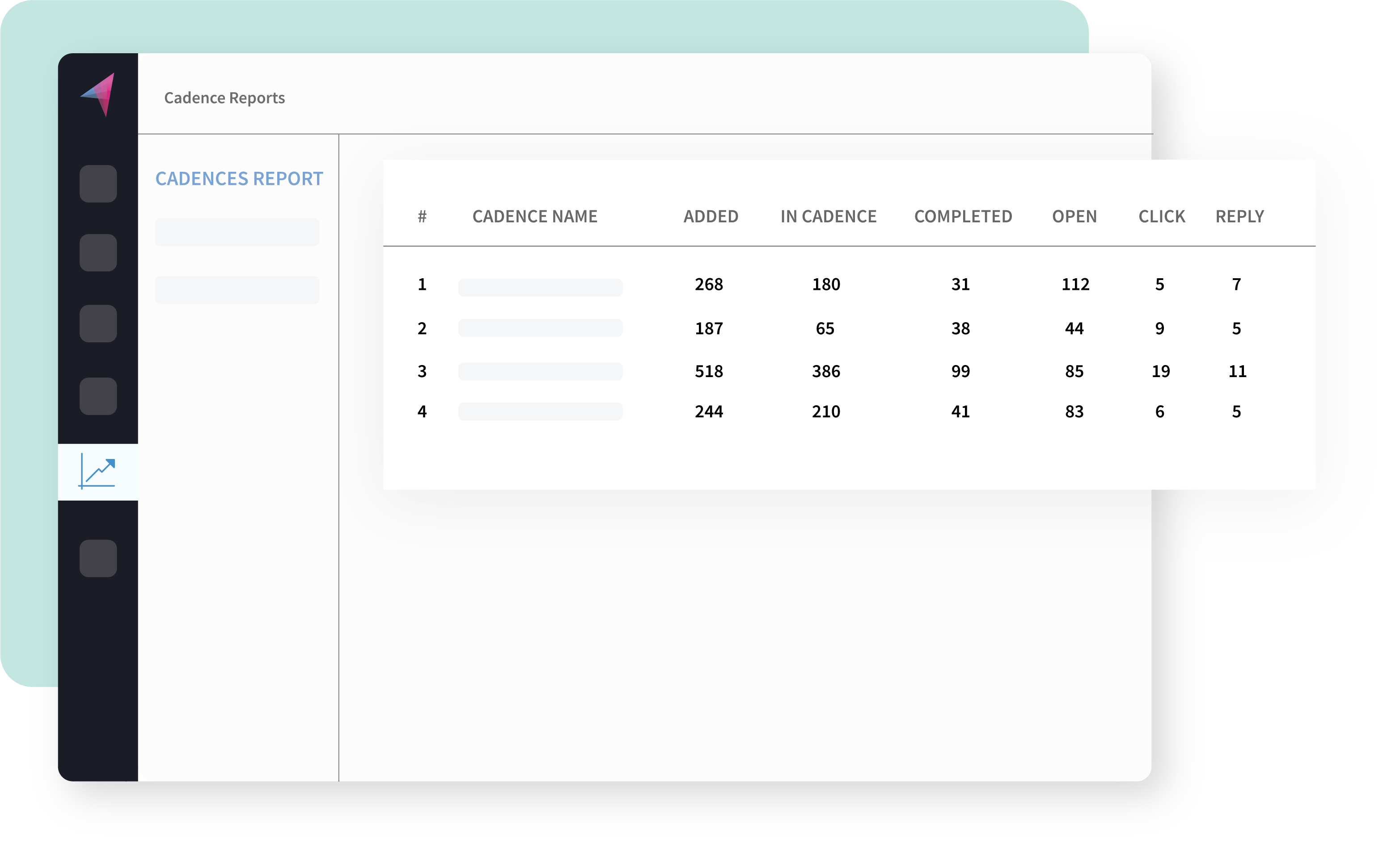Click the REPLY column header
This screenshot has width=1400, height=845.
[x=1239, y=217]
